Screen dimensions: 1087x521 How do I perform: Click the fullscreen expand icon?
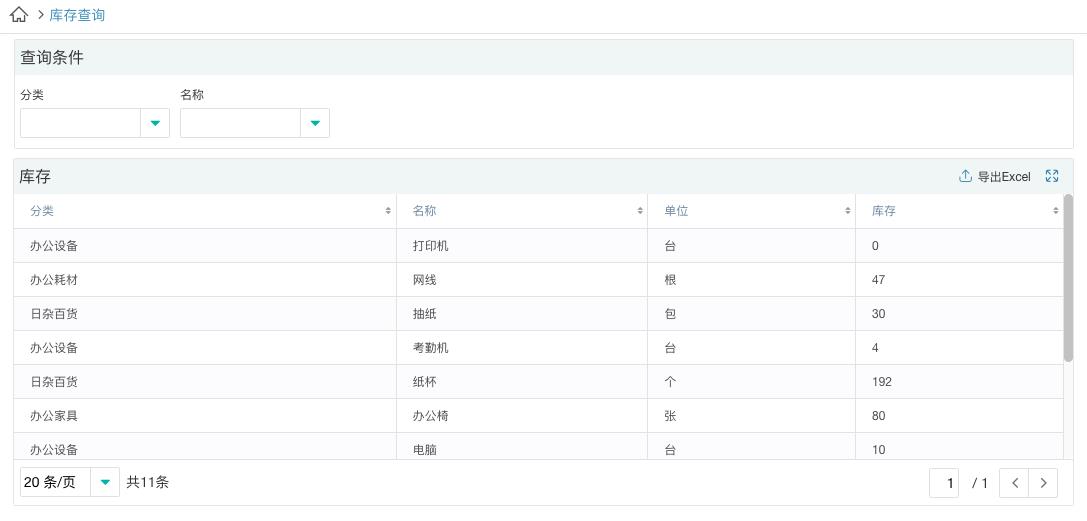(1052, 176)
